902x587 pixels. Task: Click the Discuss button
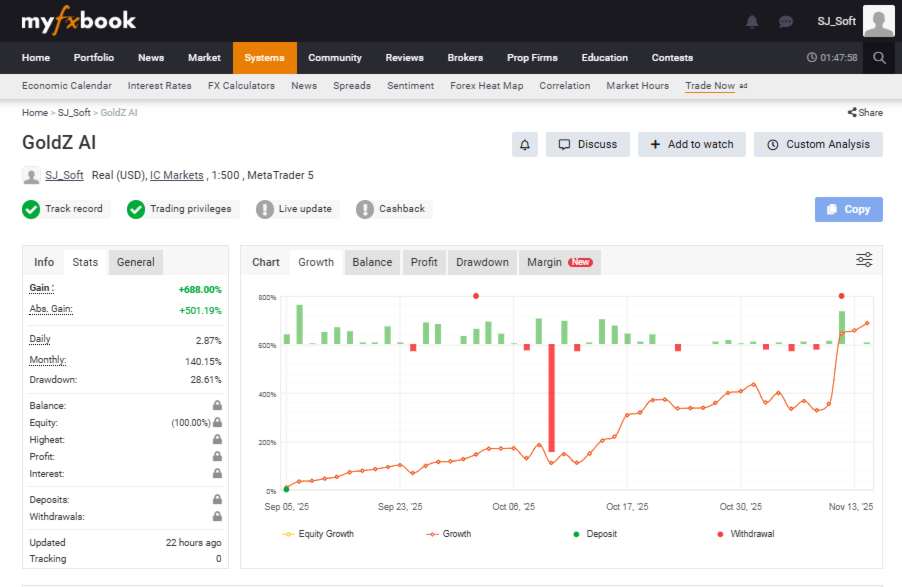[x=587, y=144]
